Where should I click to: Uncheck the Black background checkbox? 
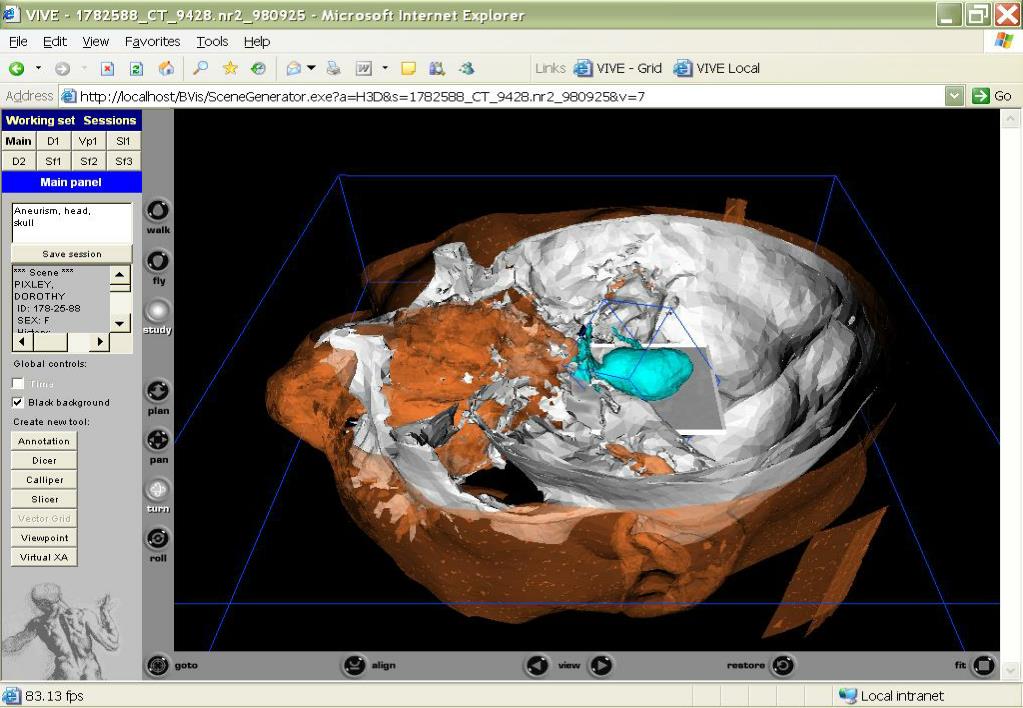click(18, 403)
